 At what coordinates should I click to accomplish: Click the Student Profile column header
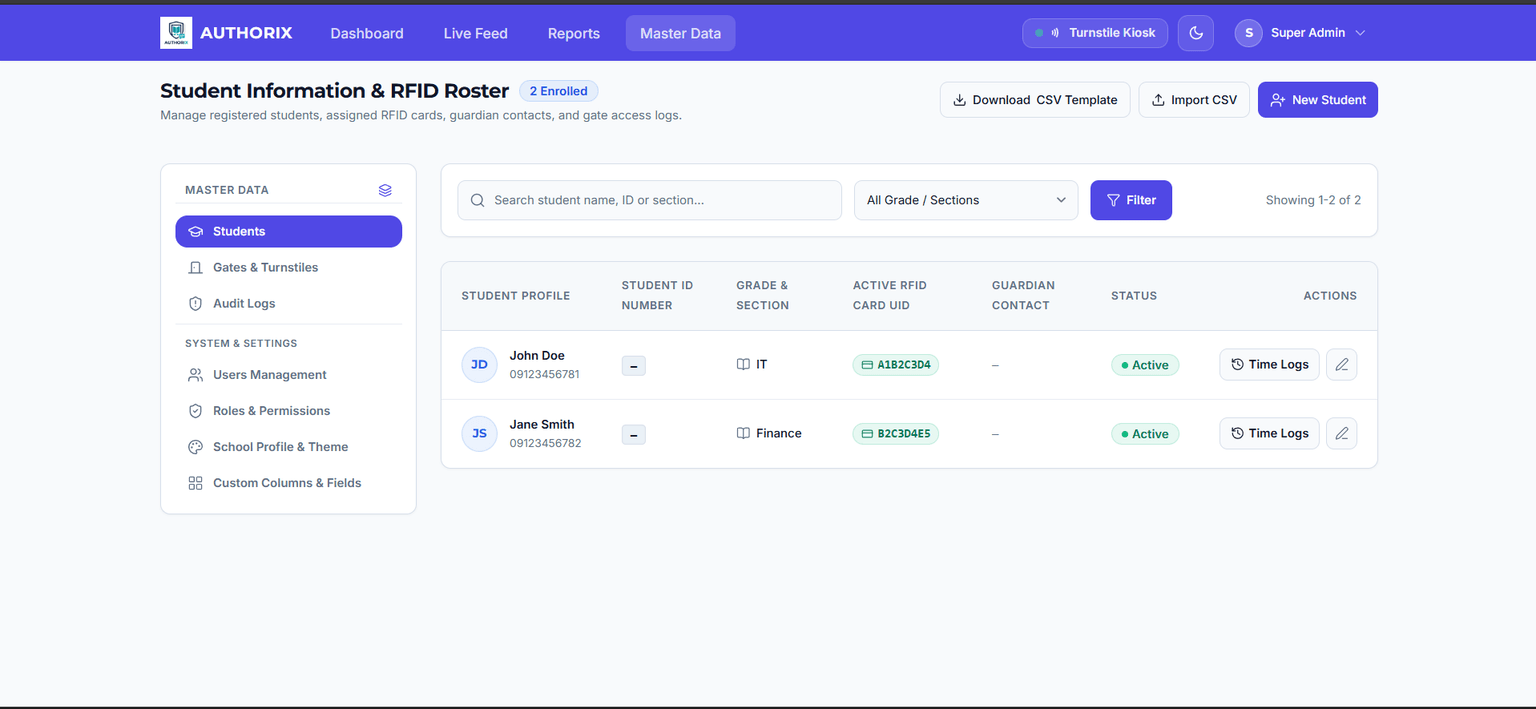click(x=516, y=296)
